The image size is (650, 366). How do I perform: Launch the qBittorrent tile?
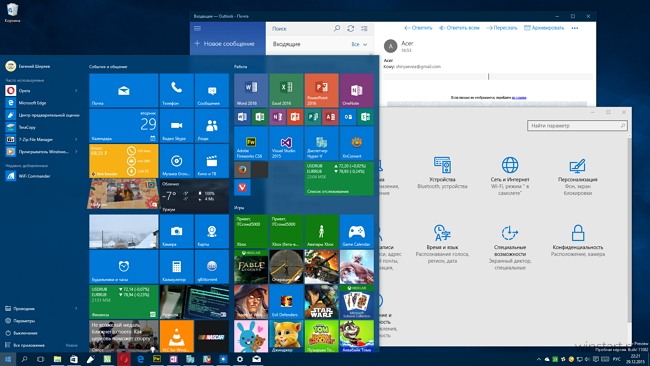(212, 267)
